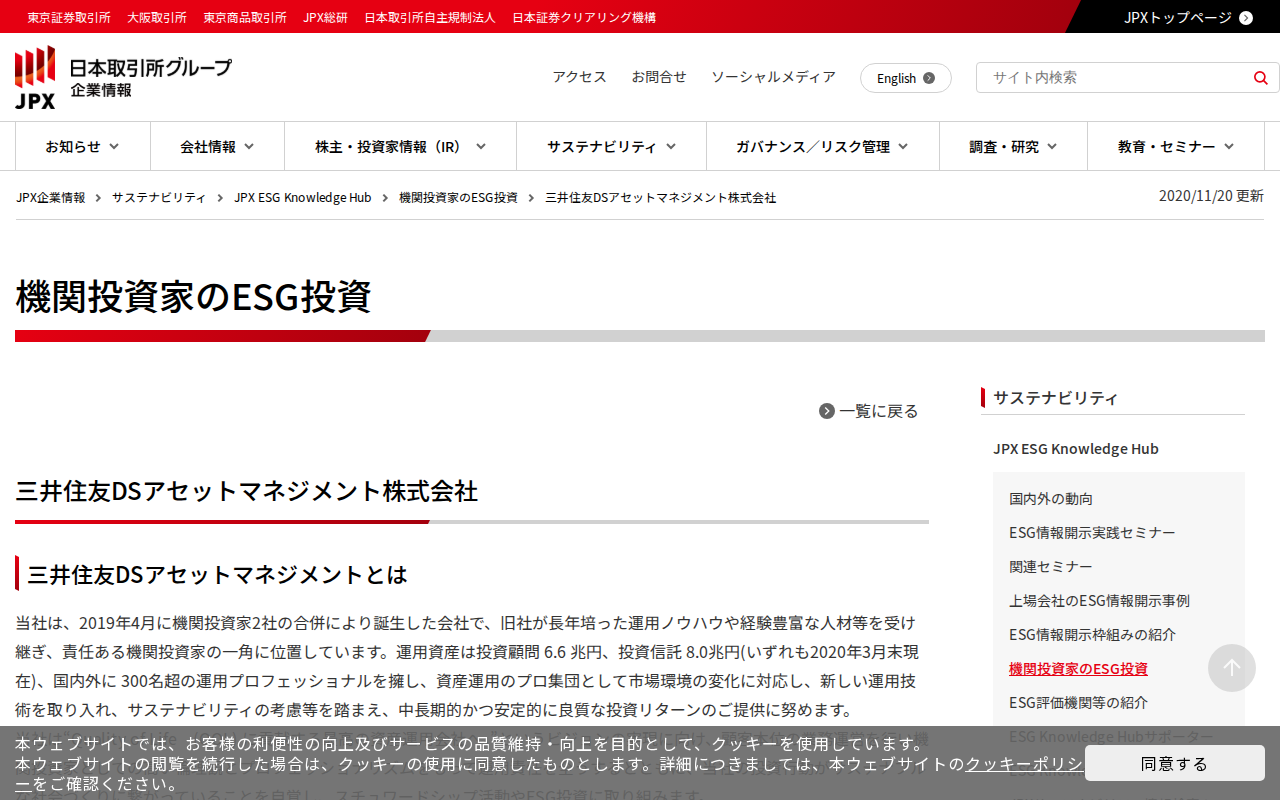
Task: Open the 株主・投資家情報（IR） dropdown
Action: point(400,146)
